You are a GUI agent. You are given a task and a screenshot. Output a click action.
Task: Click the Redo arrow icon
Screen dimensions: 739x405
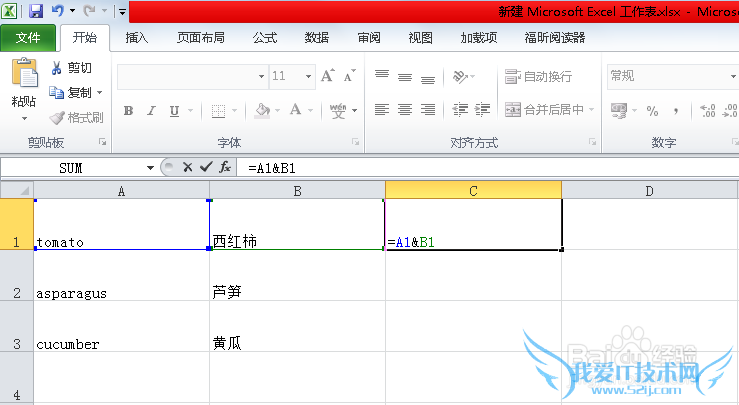pyautogui.click(x=90, y=11)
